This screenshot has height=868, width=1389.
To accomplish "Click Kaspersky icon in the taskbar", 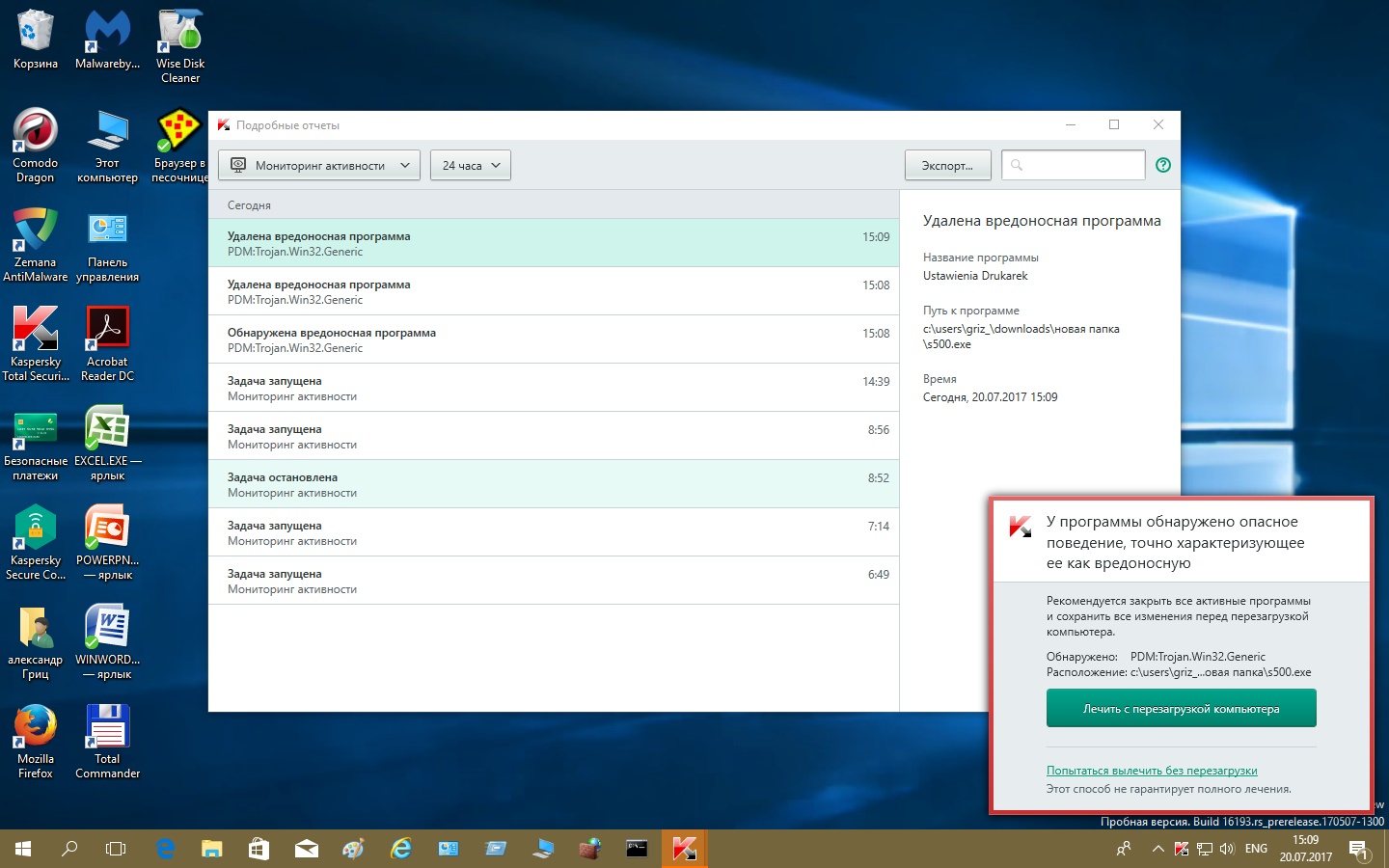I will coord(684,849).
